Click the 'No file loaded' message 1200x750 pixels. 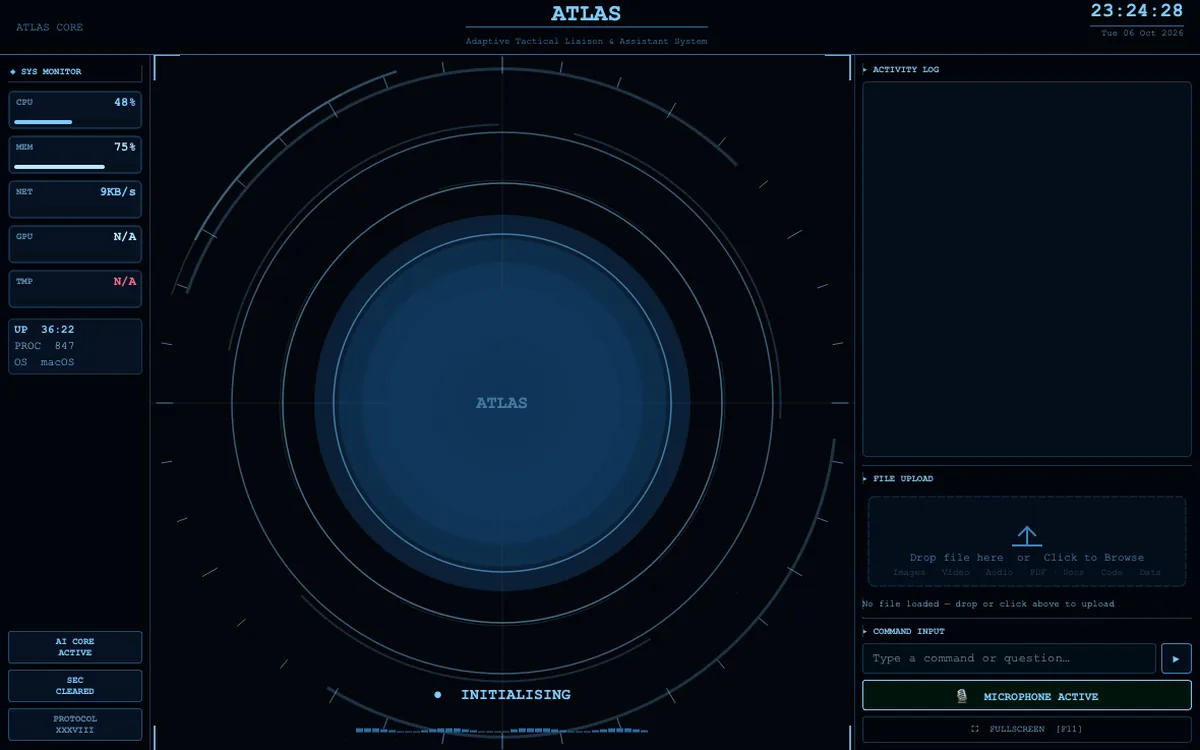click(988, 604)
